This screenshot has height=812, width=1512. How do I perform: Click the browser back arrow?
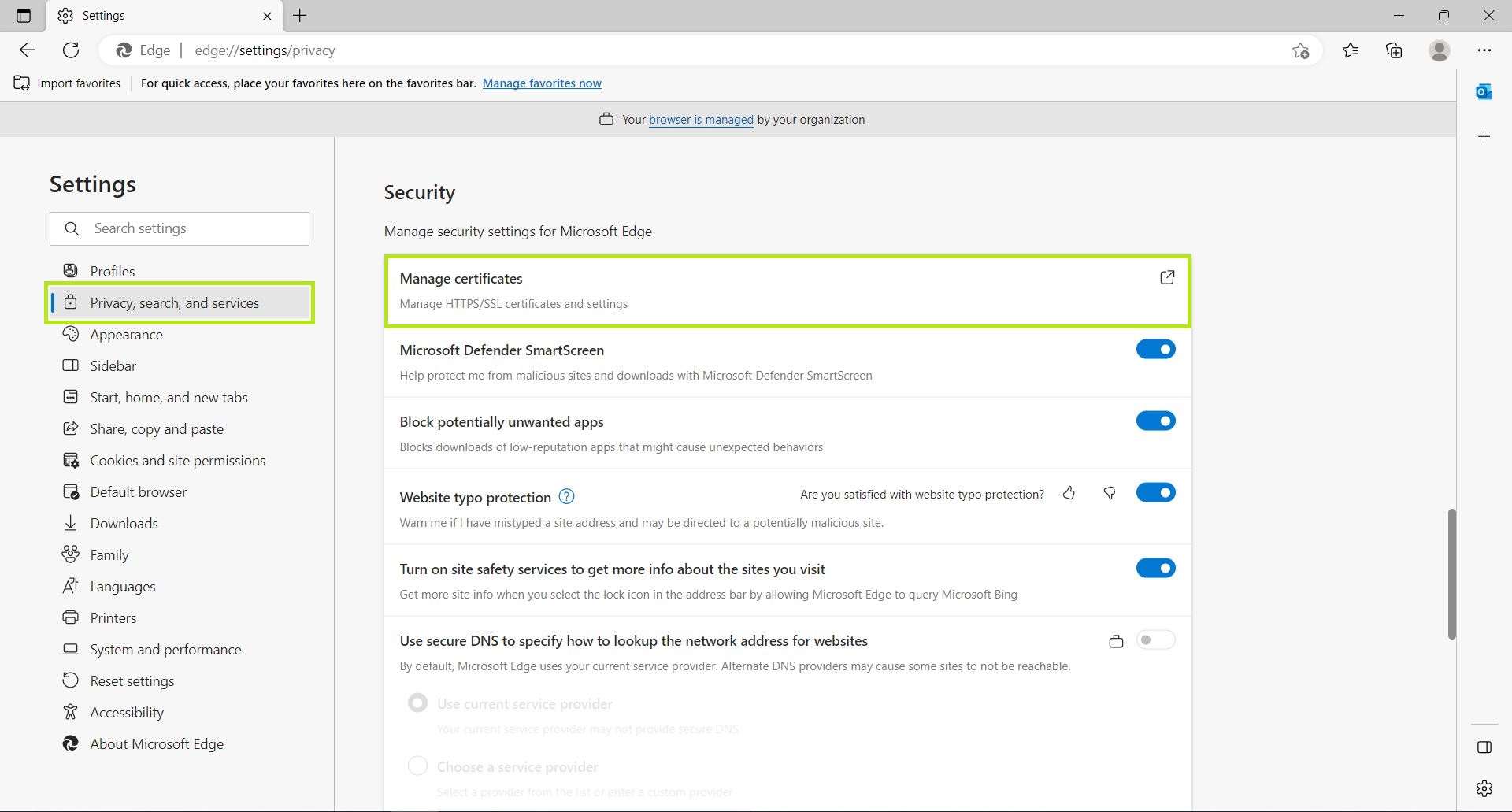tap(28, 50)
